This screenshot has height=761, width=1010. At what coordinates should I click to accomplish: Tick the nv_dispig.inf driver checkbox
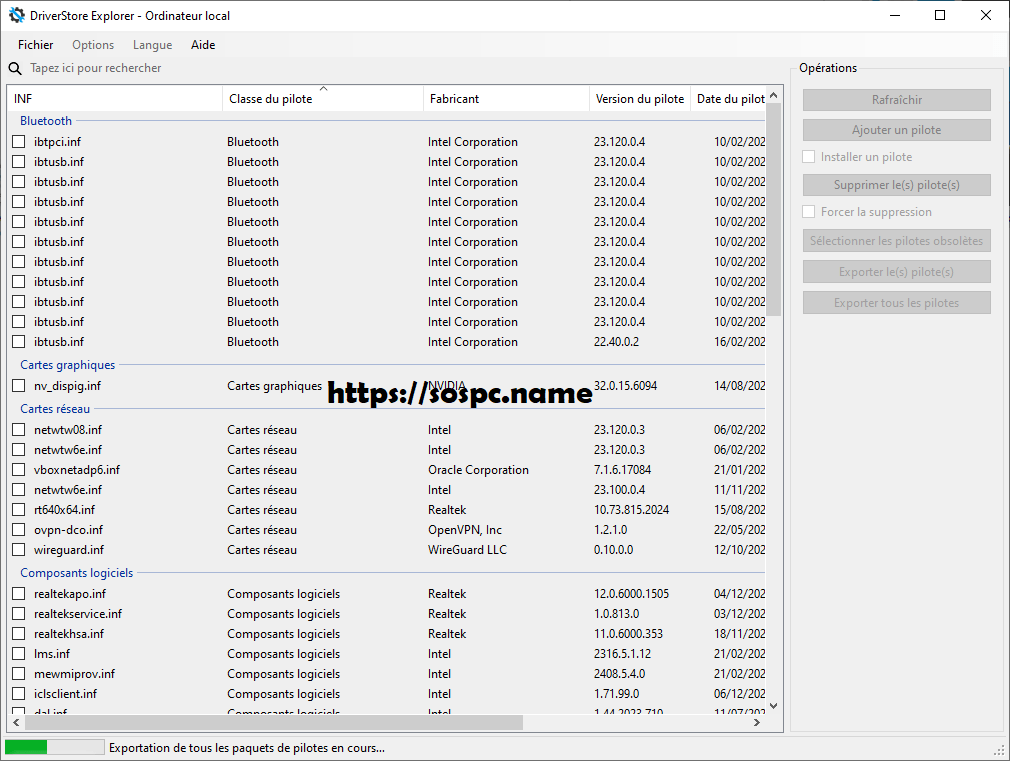coord(19,386)
